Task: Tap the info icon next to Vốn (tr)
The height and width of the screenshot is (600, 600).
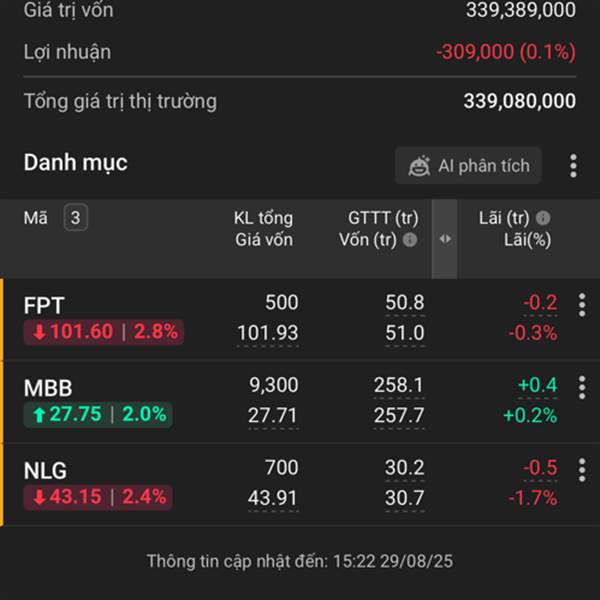Action: 410,240
